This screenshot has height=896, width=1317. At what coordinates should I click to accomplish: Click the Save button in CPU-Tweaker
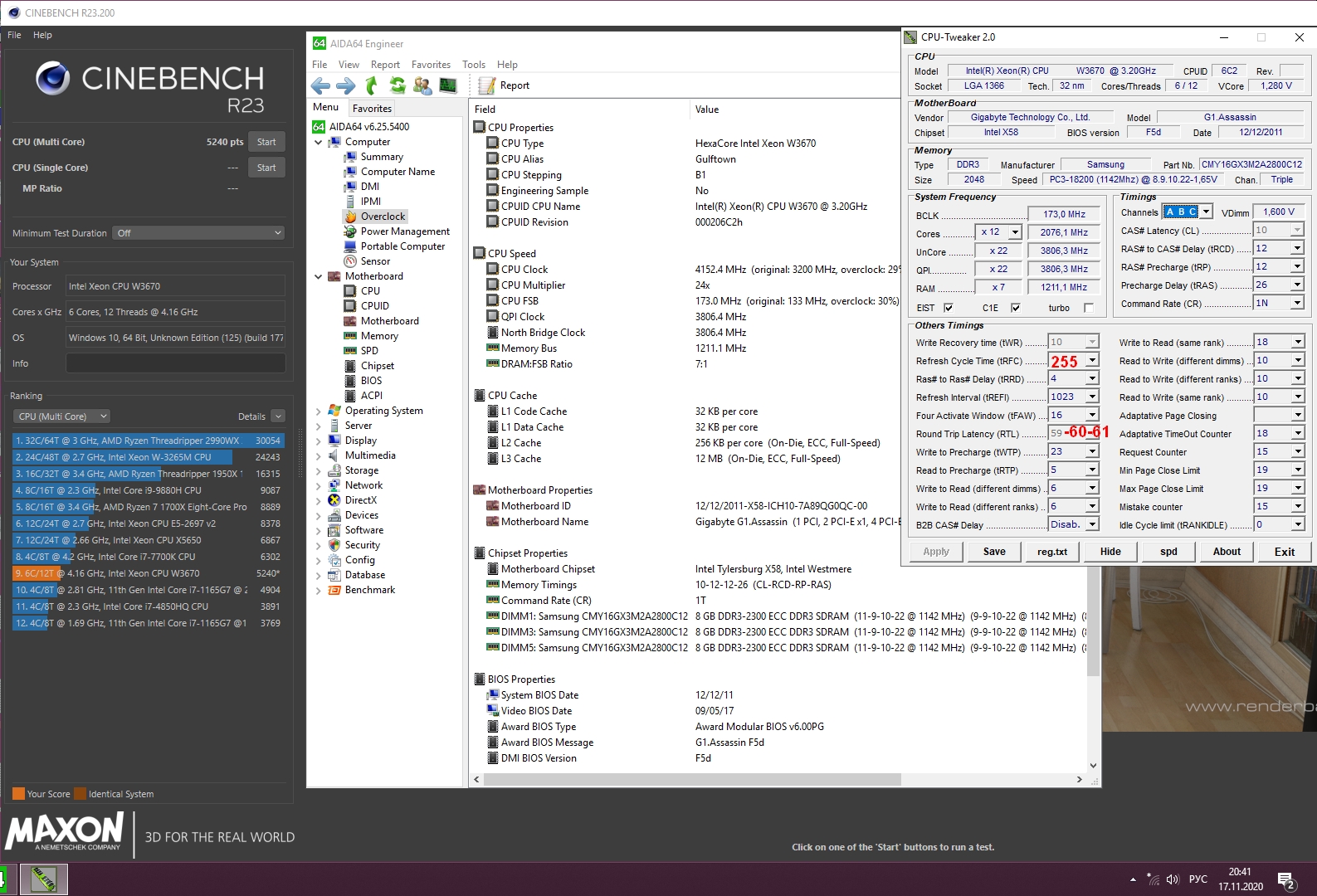[994, 552]
